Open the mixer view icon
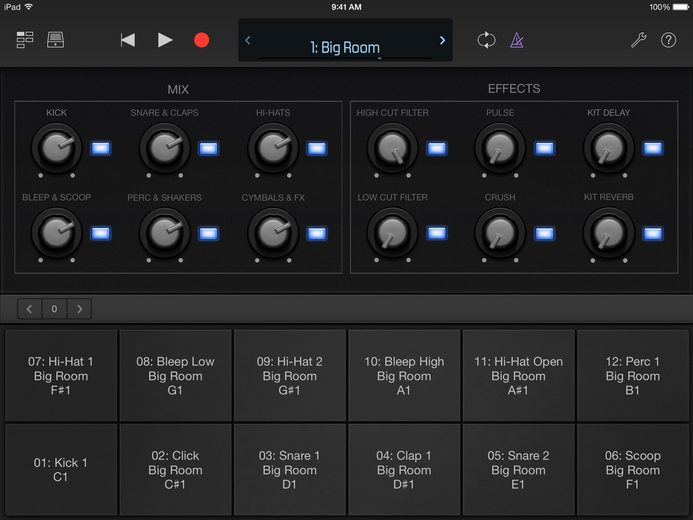 click(25, 40)
